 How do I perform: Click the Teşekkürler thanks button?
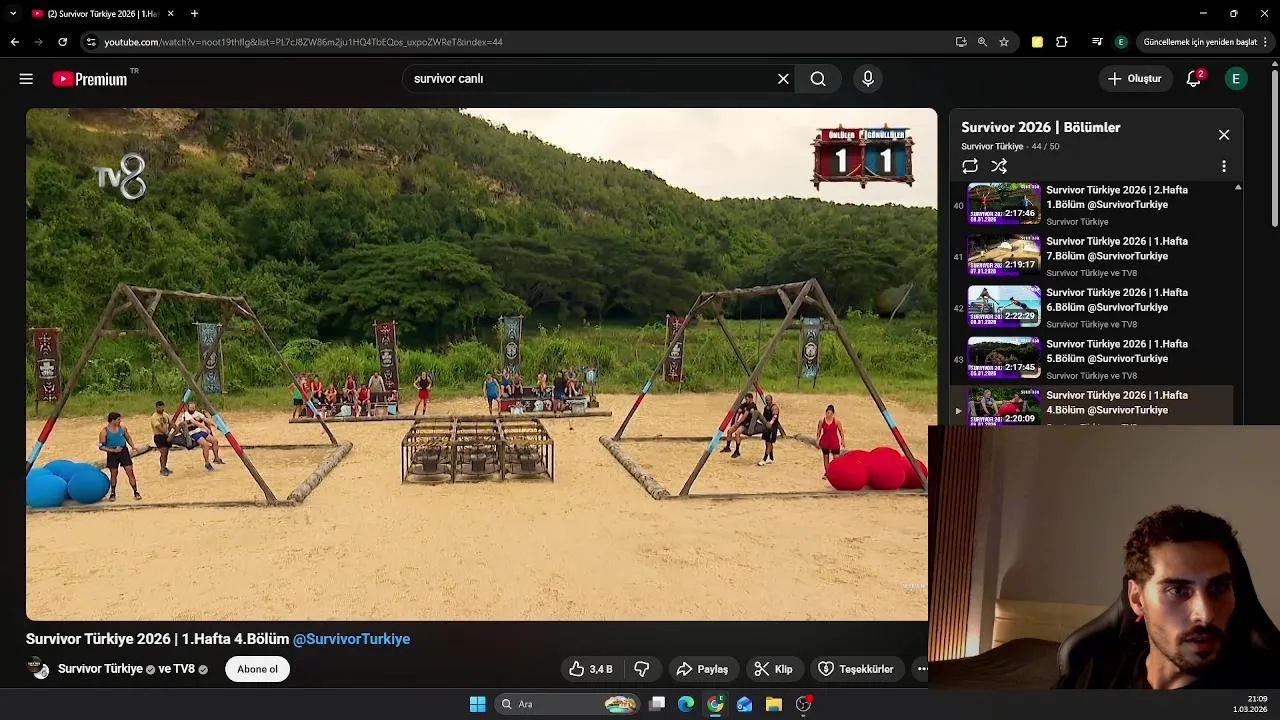(856, 669)
